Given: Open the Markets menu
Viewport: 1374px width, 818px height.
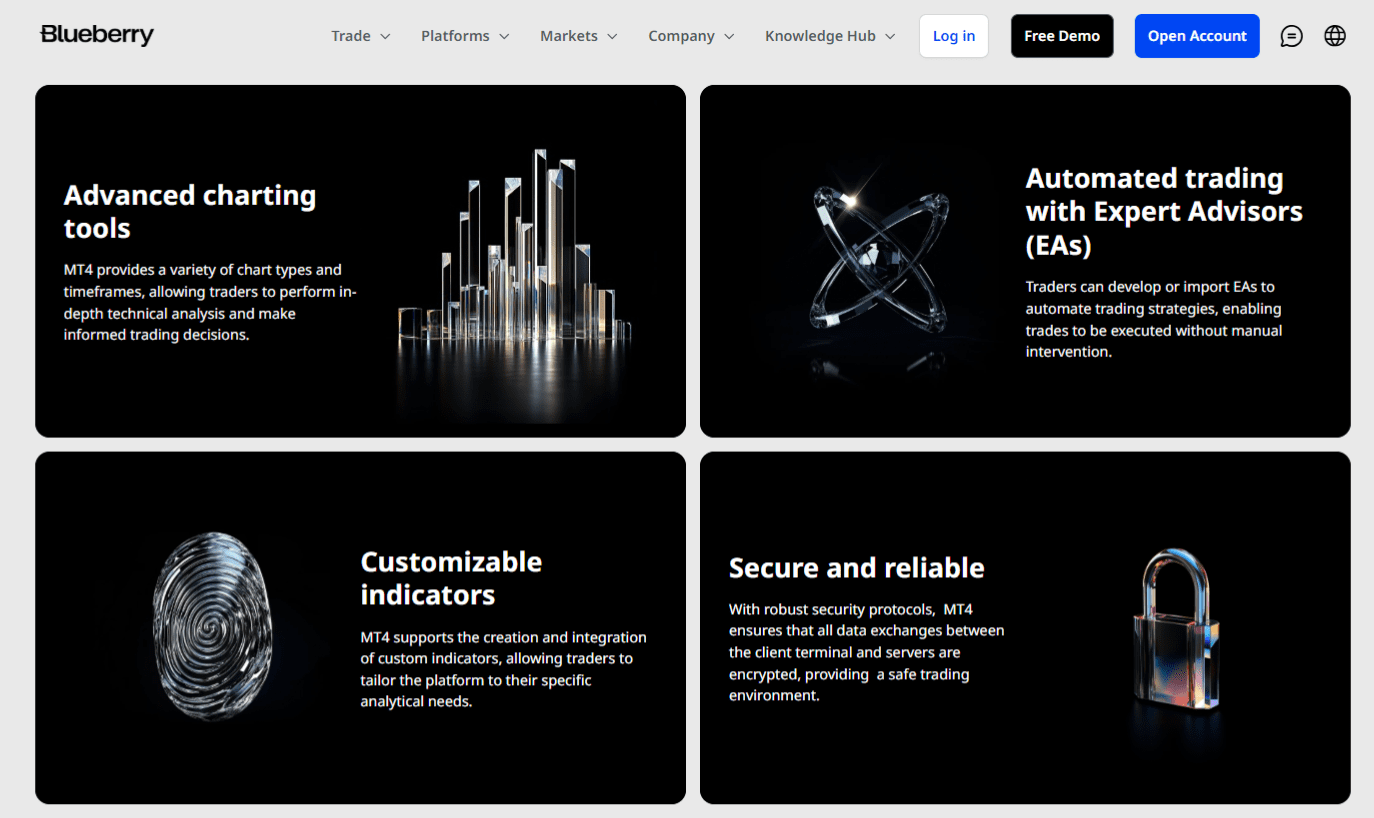Looking at the screenshot, I should pos(570,35).
